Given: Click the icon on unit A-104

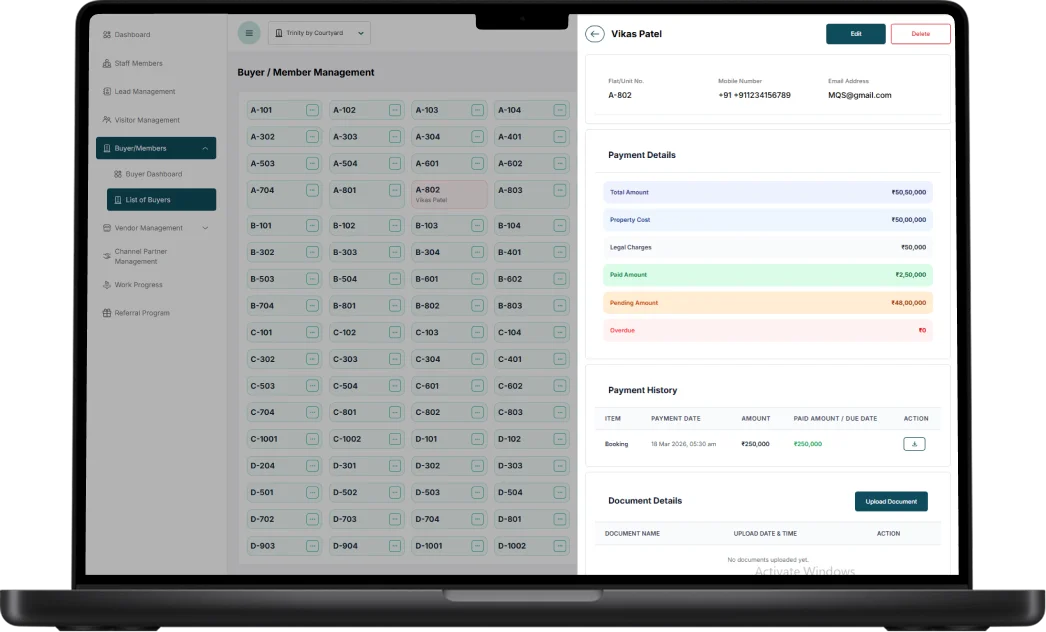Looking at the screenshot, I should tap(560, 110).
